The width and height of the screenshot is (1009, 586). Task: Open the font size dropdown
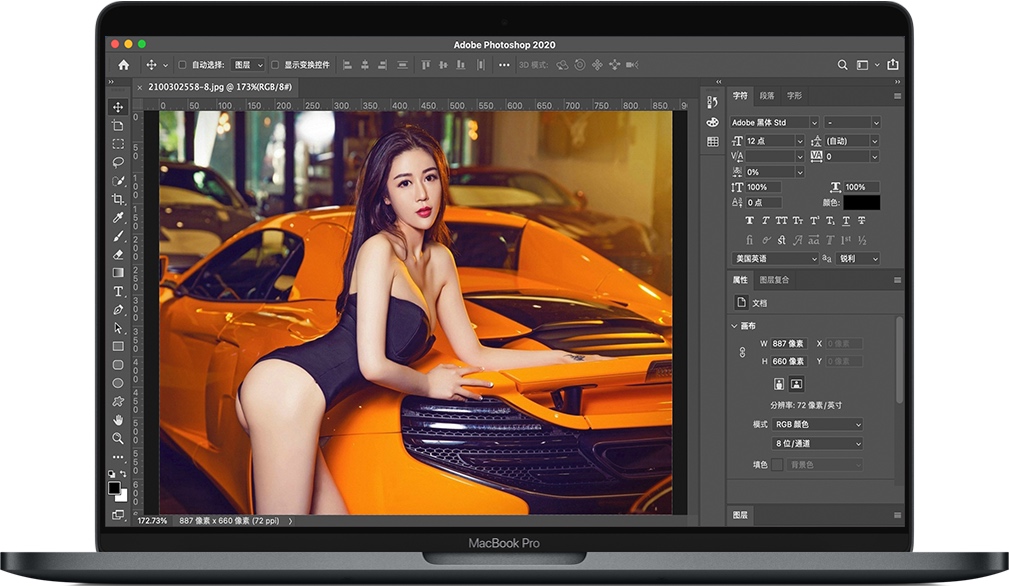pyautogui.click(x=775, y=142)
